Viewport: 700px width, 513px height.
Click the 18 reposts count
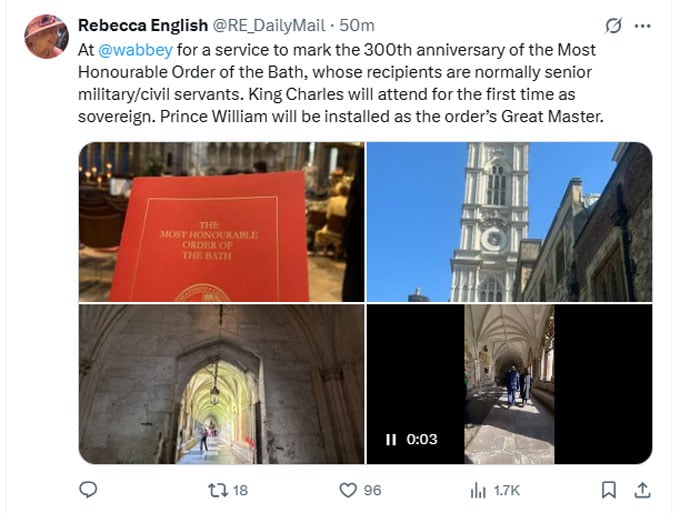(240, 490)
